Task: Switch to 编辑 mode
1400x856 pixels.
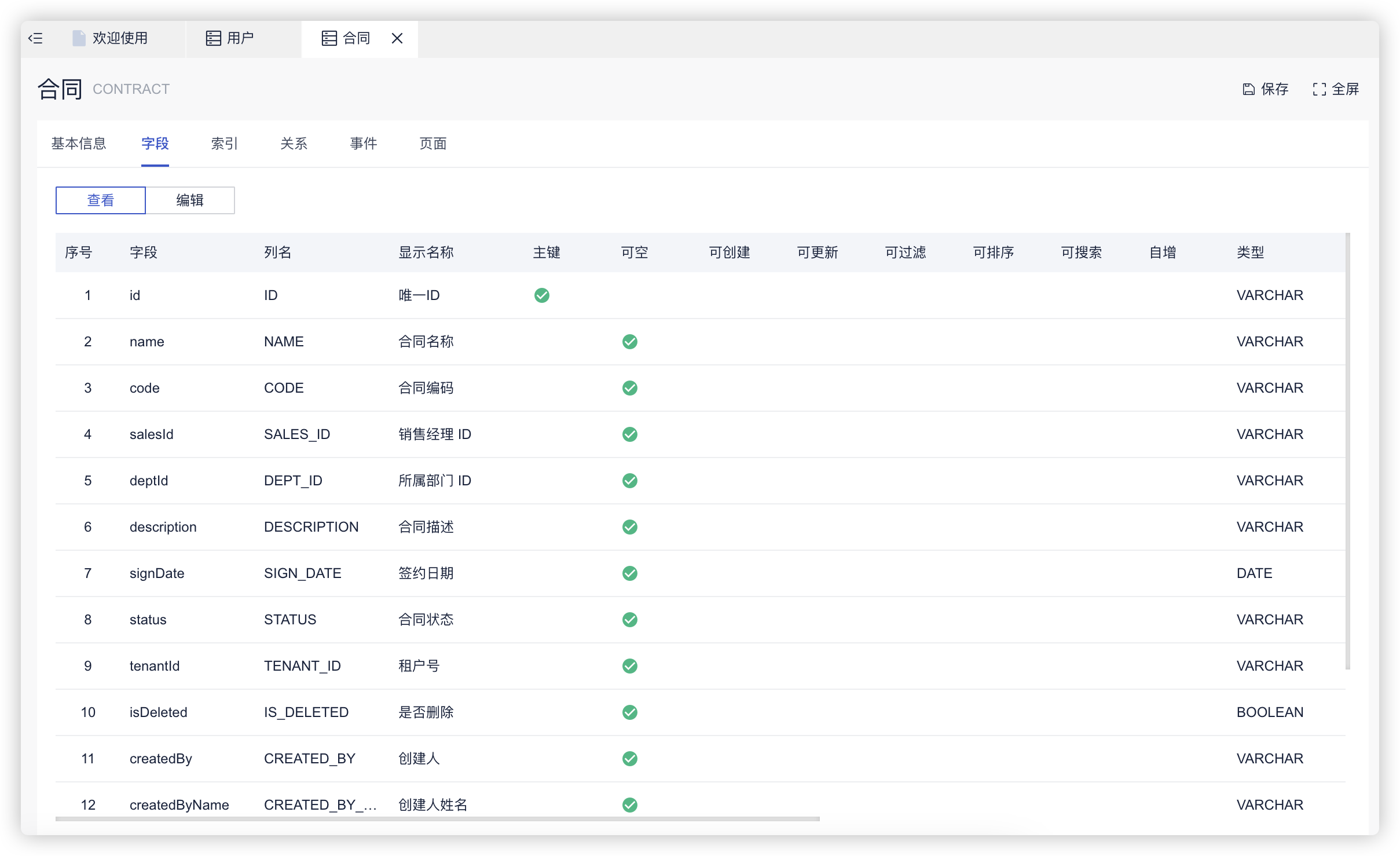Action: [x=190, y=200]
